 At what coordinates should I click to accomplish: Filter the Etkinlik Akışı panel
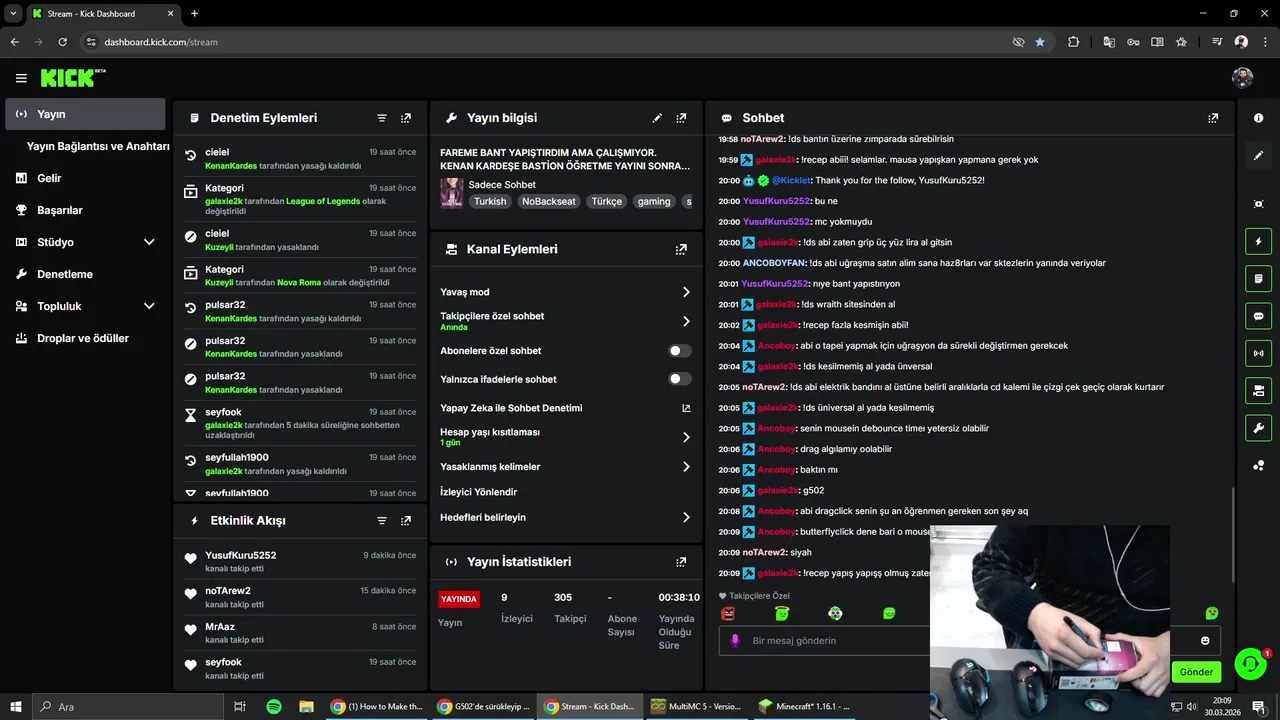pos(382,521)
